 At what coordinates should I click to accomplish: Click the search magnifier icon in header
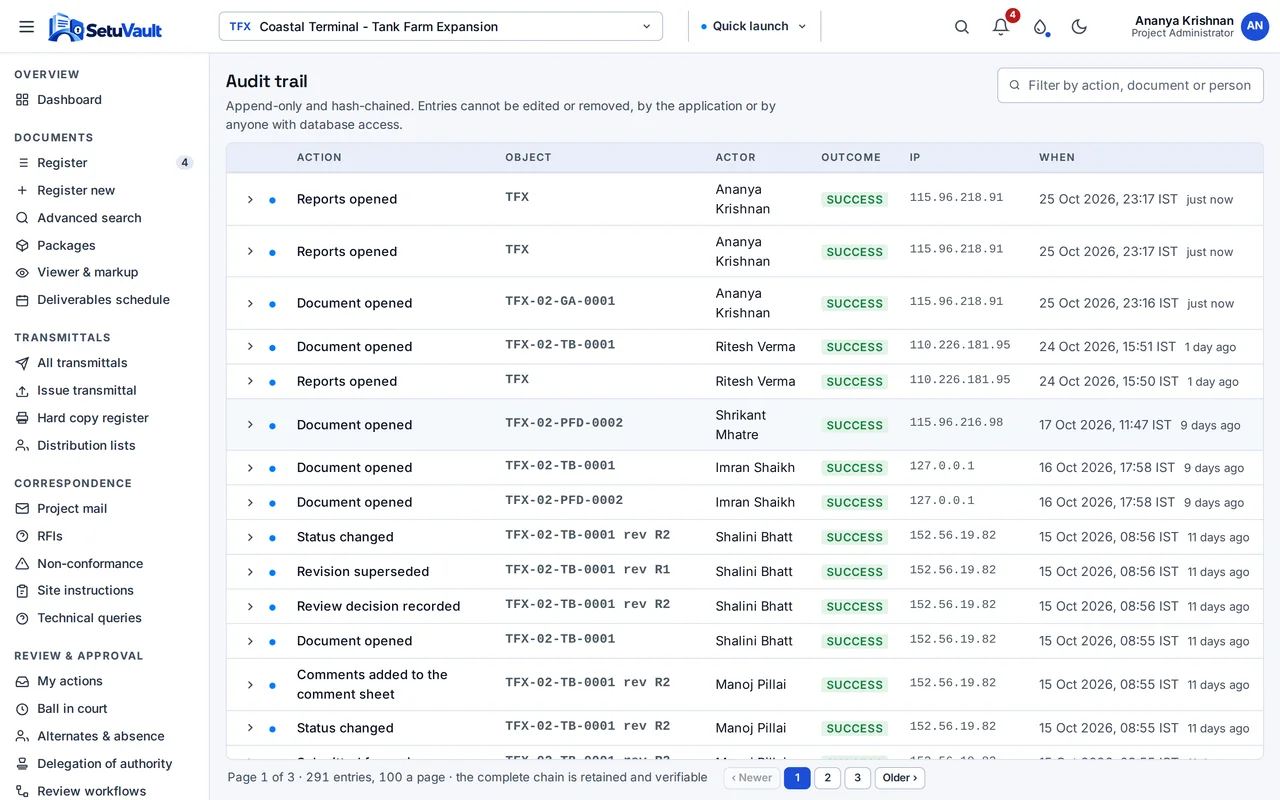pos(961,27)
